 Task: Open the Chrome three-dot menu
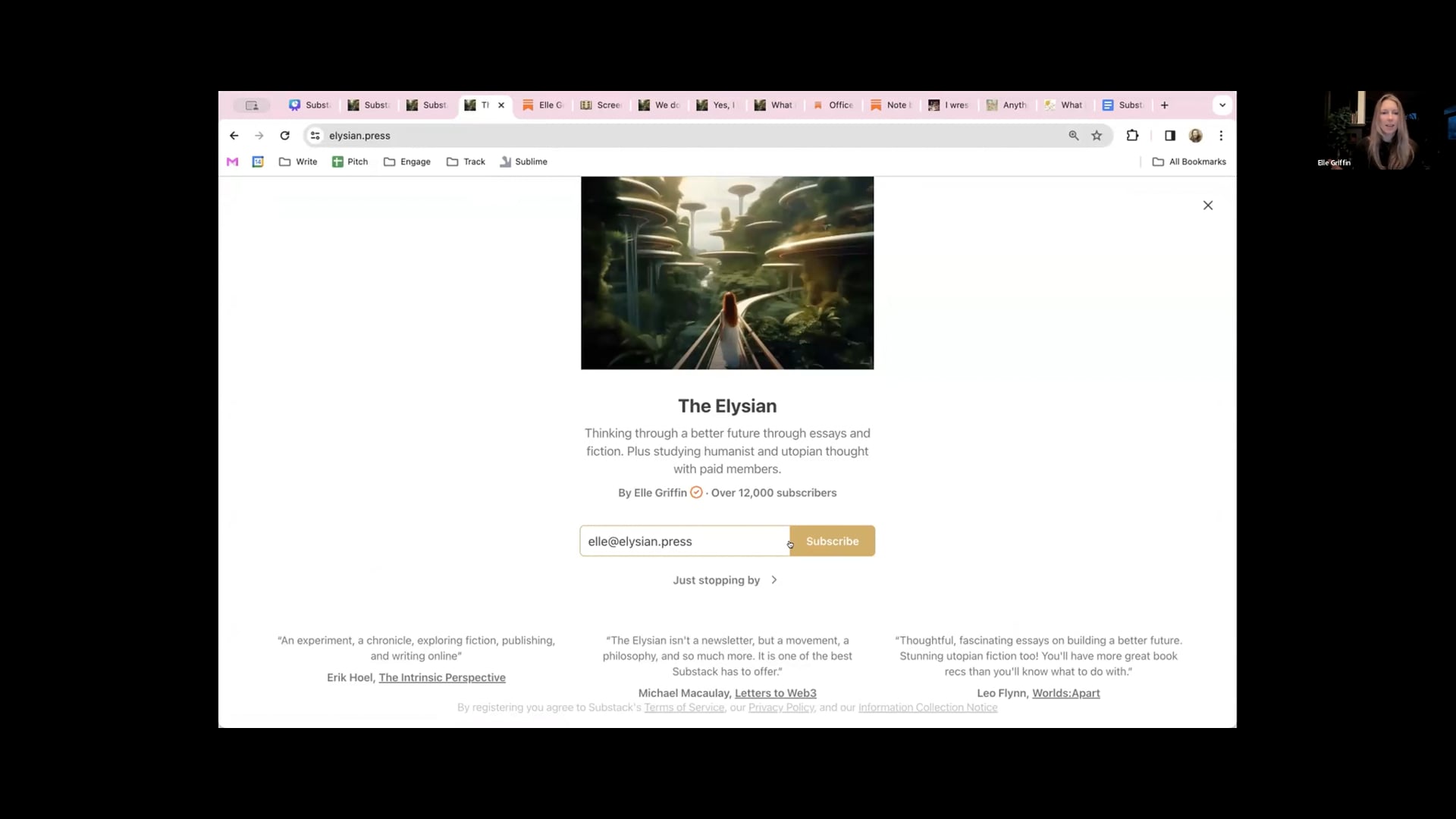click(x=1221, y=136)
